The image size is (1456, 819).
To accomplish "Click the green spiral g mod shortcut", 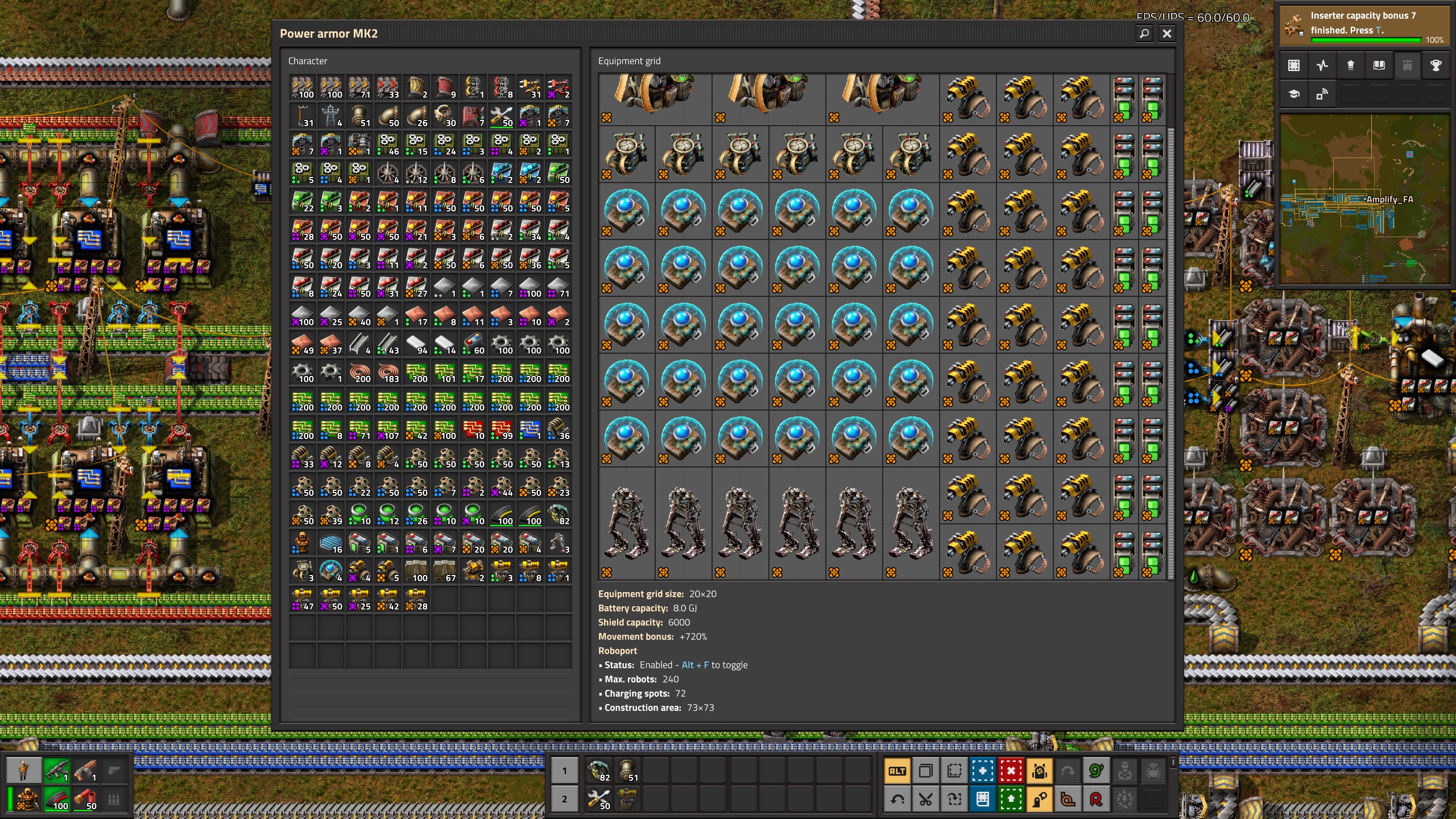I will 1097,771.
